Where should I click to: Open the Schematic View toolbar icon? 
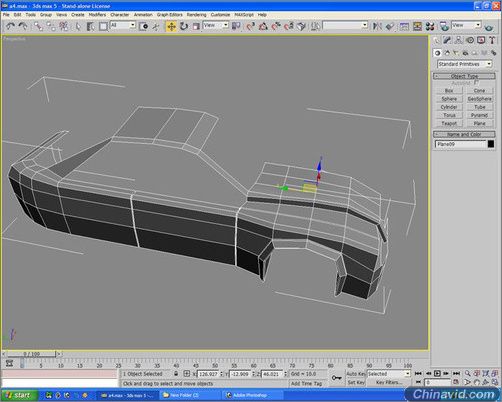pos(417,26)
